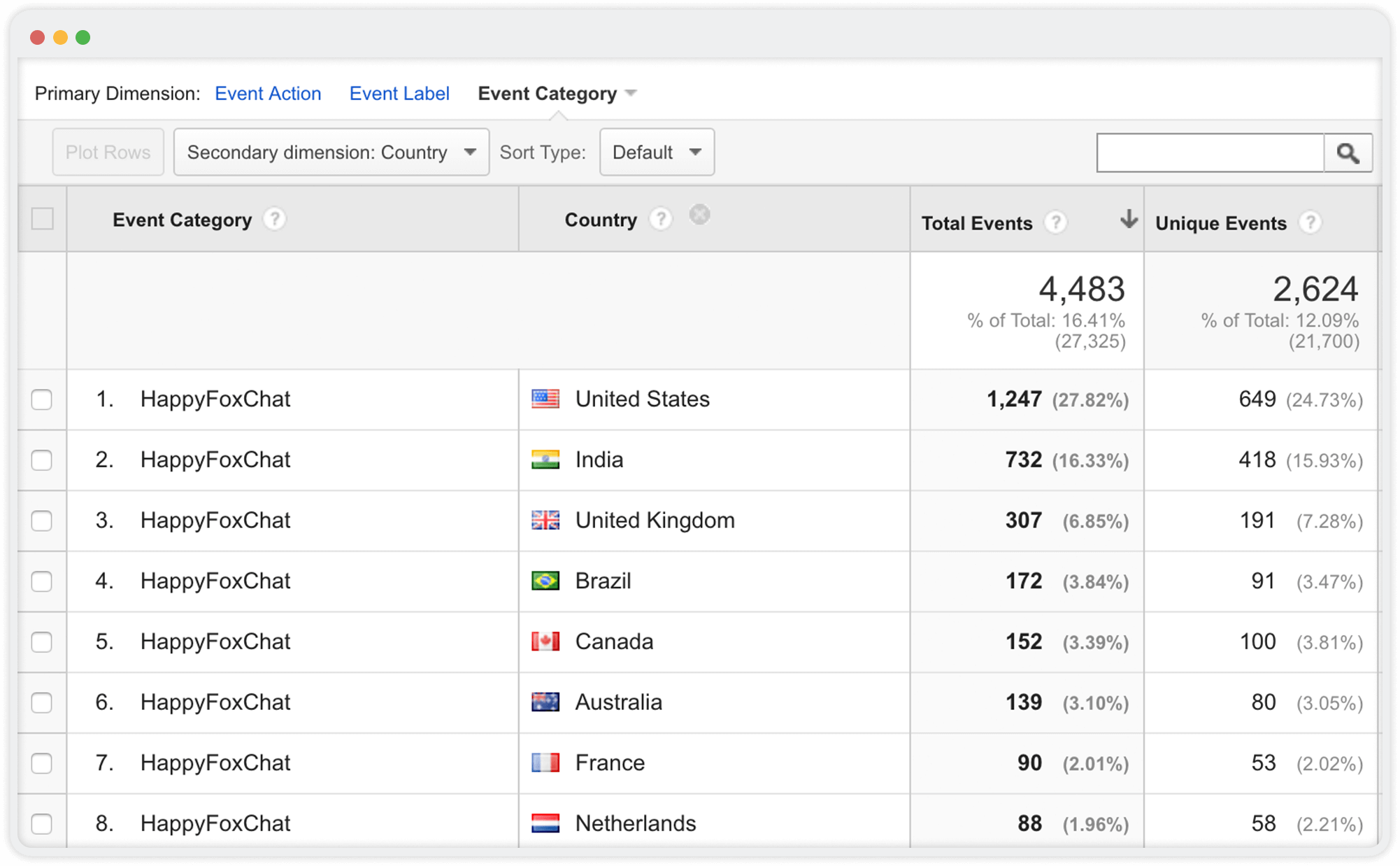Screen dimensions: 1400x866
Task: Click HappyFoxChat in row 5
Action: (x=215, y=641)
